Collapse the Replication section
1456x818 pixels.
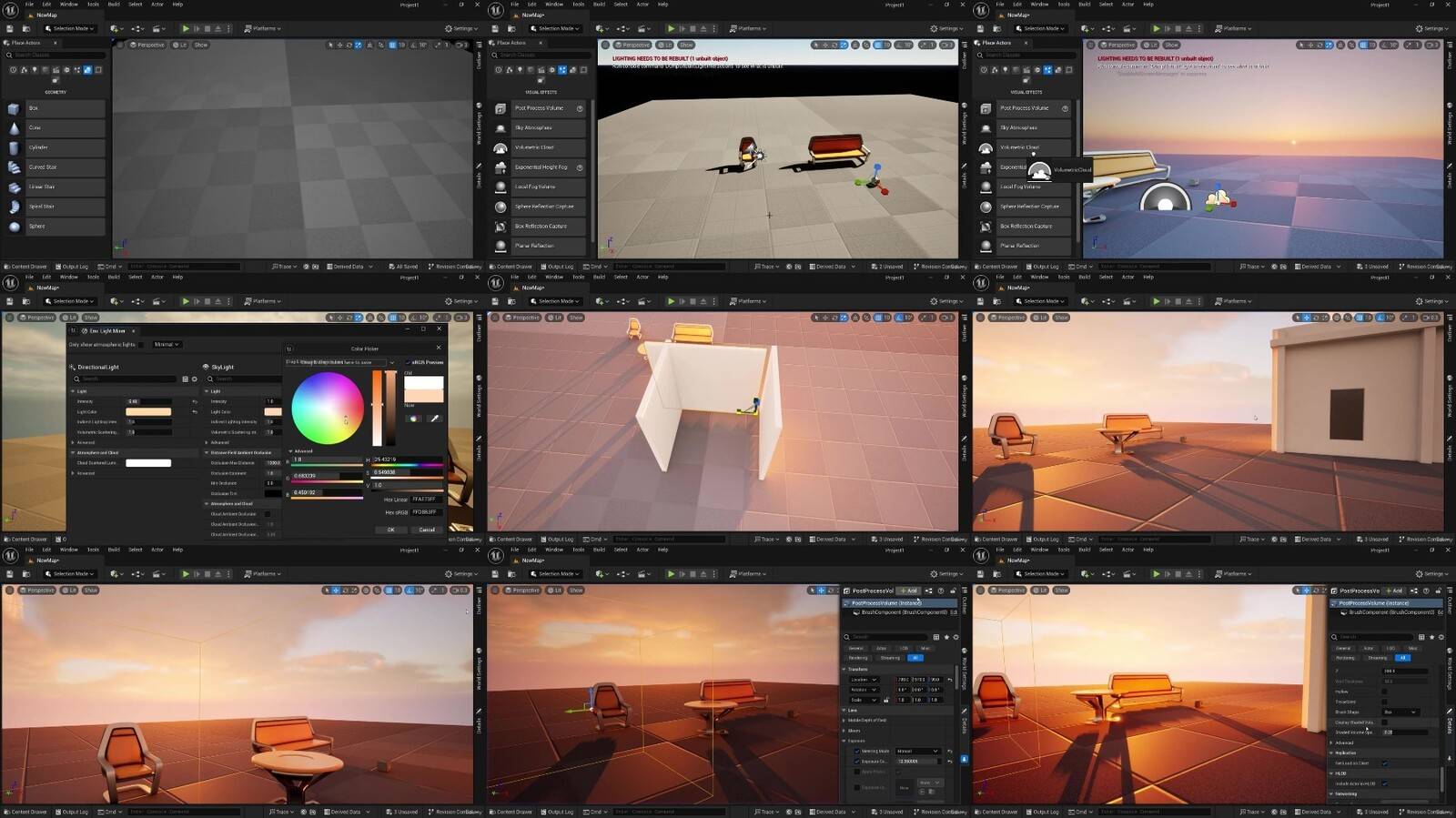click(x=1330, y=752)
